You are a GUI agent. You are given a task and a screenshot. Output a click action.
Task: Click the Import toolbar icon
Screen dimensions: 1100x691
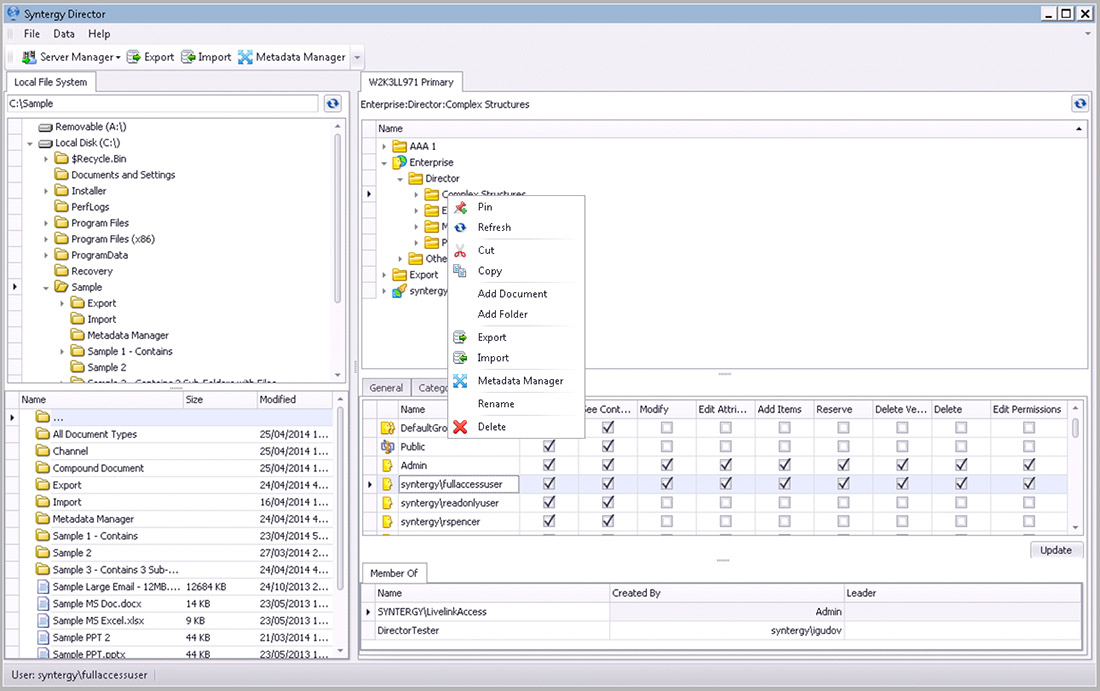(189, 57)
